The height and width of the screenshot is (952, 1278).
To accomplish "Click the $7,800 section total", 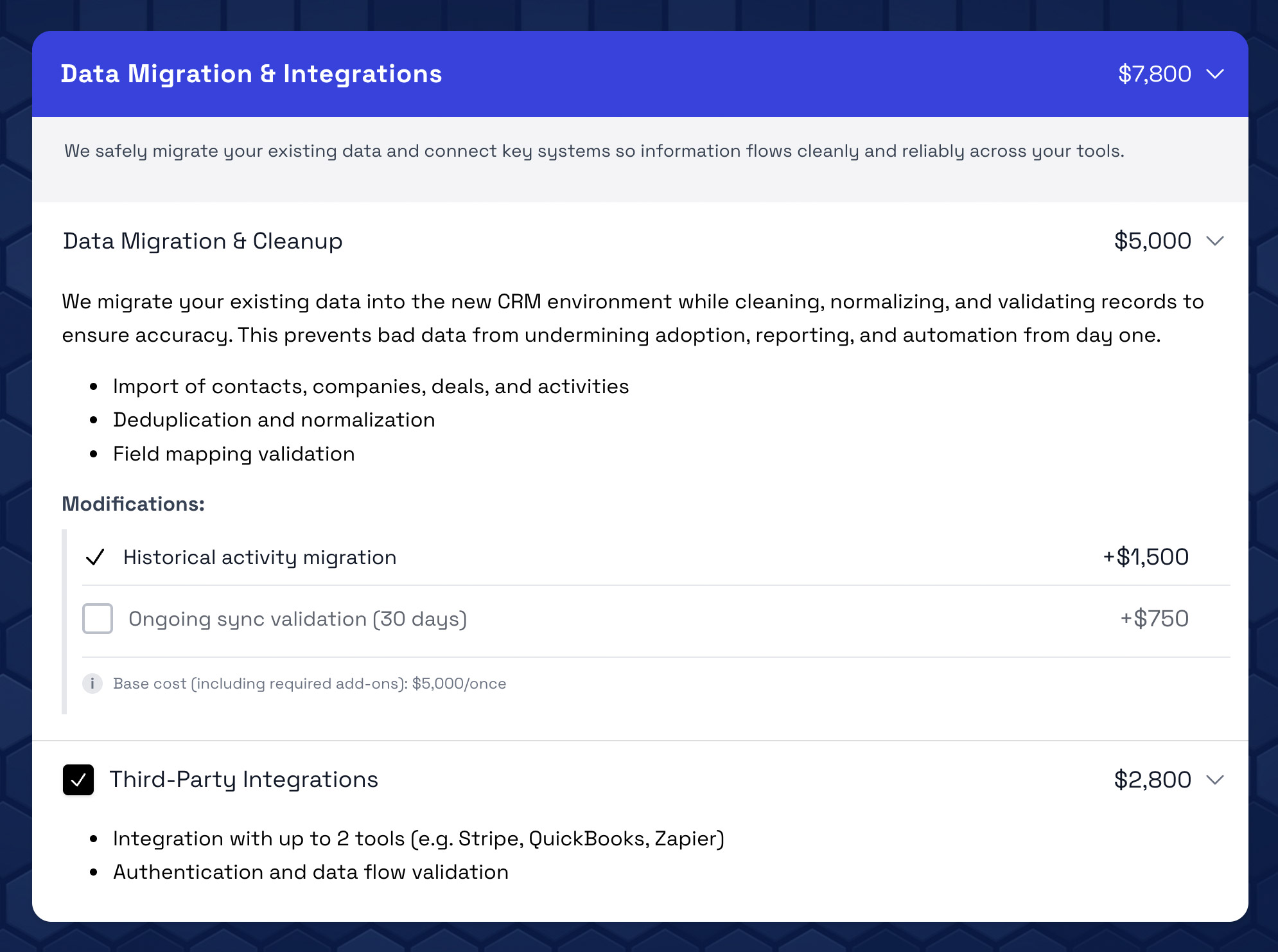I will [1154, 75].
